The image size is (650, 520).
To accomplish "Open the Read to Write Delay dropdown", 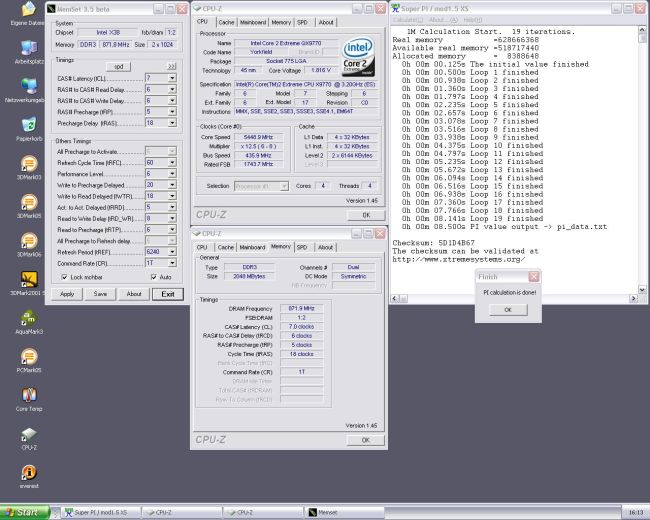I will pyautogui.click(x=172, y=218).
